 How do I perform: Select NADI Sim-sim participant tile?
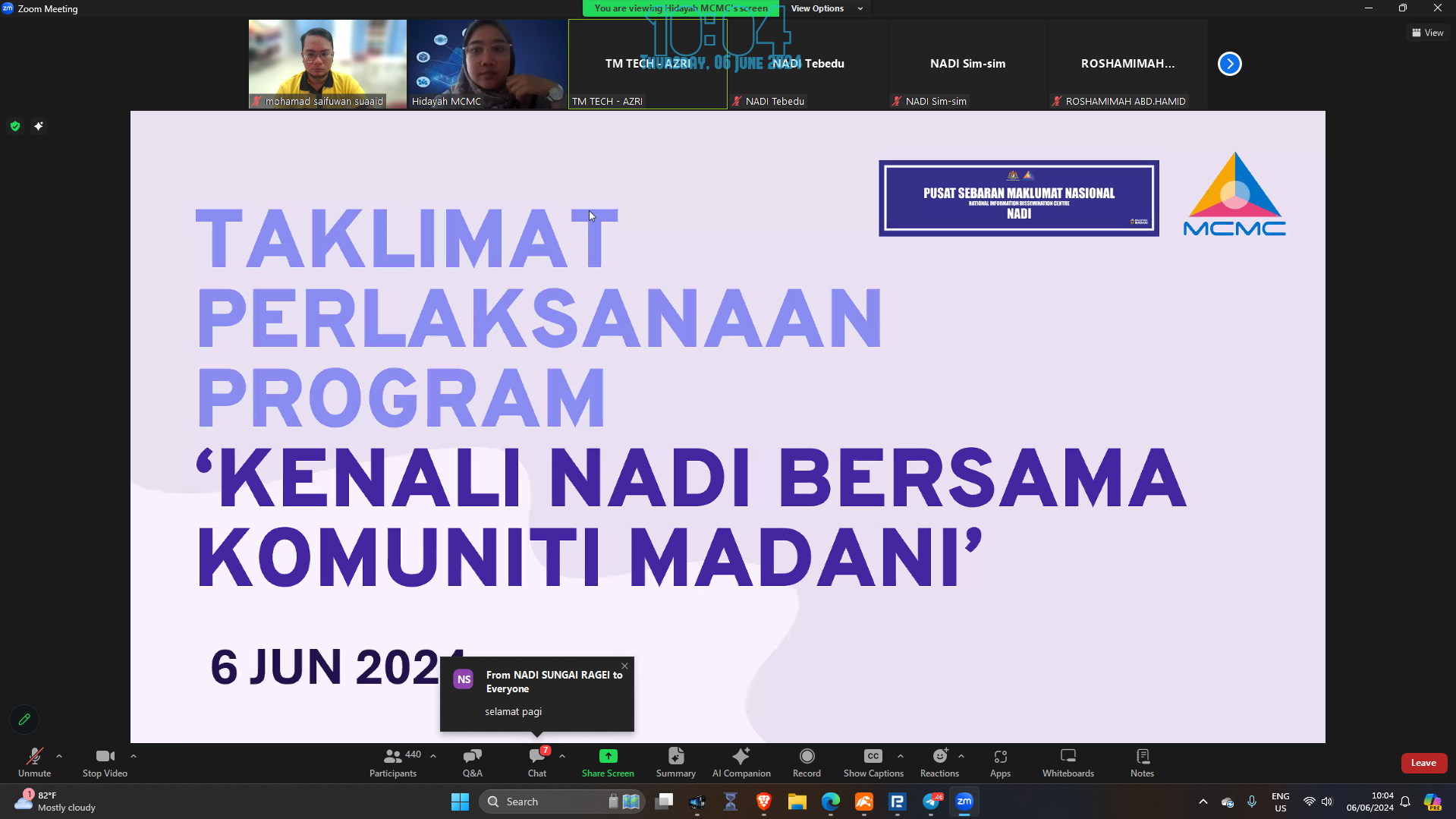pyautogui.click(x=968, y=64)
